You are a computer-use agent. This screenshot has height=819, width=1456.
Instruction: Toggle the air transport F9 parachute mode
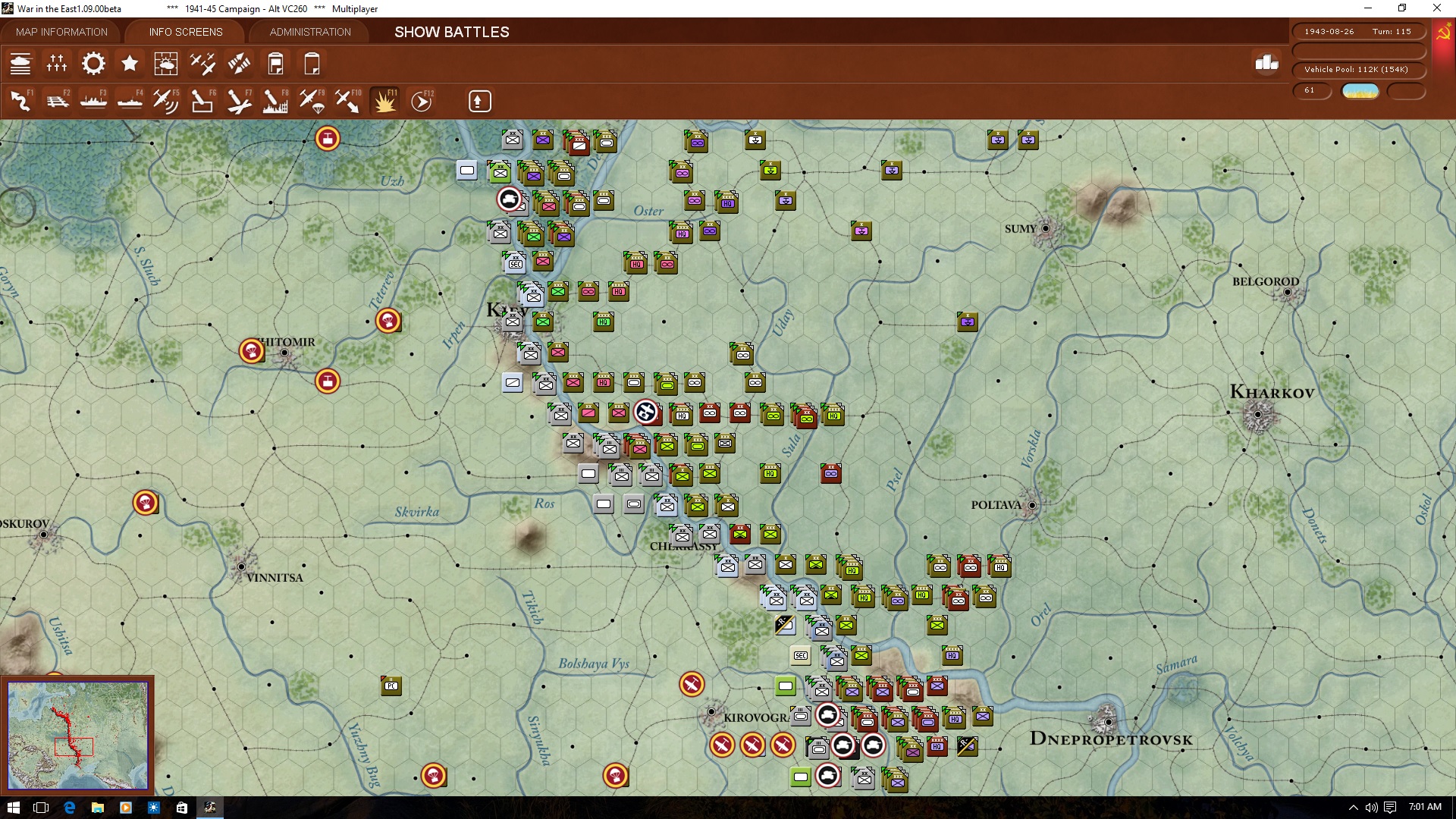(312, 101)
